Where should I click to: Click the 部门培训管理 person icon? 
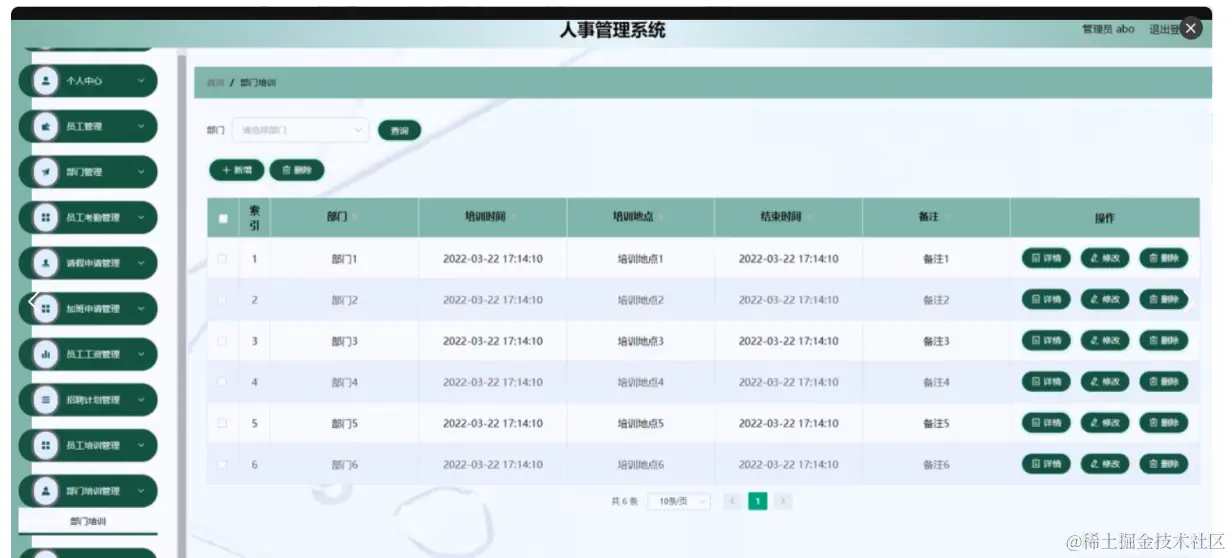click(x=44, y=491)
